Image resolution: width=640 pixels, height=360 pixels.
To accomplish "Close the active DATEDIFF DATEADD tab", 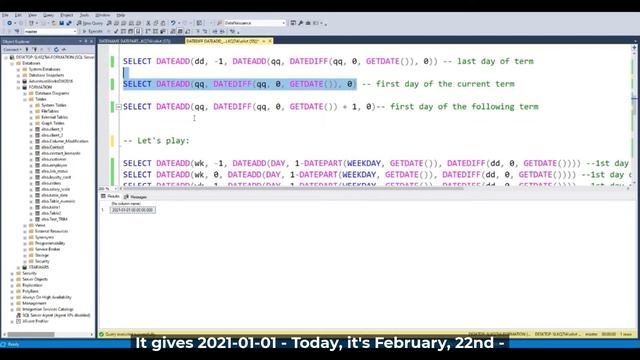I will [x=270, y=41].
